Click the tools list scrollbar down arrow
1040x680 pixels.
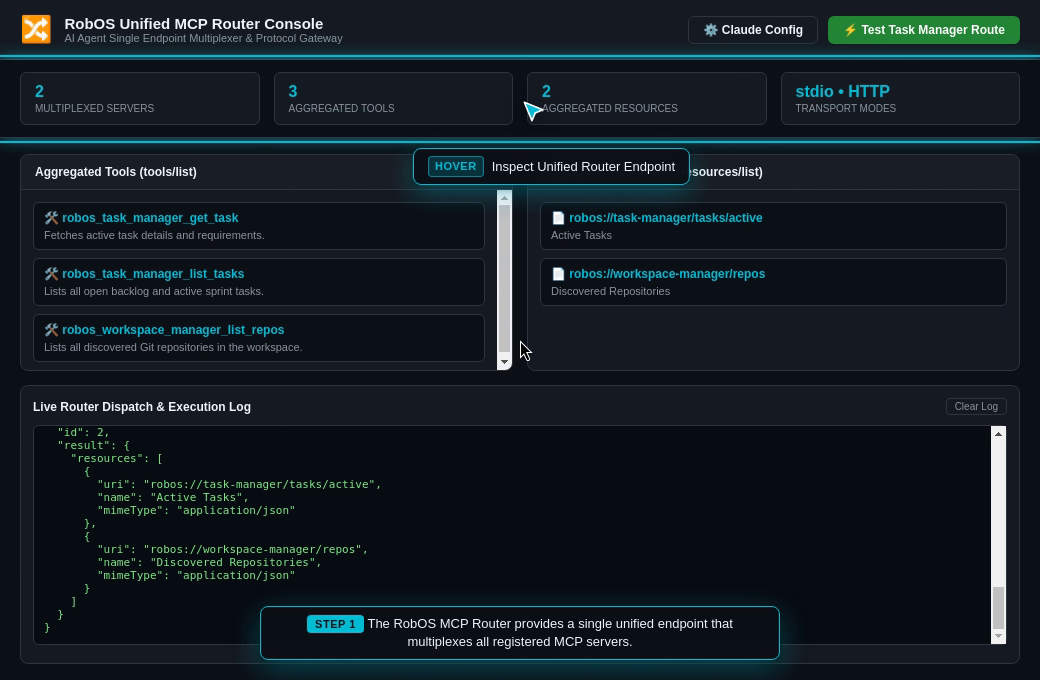tap(504, 362)
